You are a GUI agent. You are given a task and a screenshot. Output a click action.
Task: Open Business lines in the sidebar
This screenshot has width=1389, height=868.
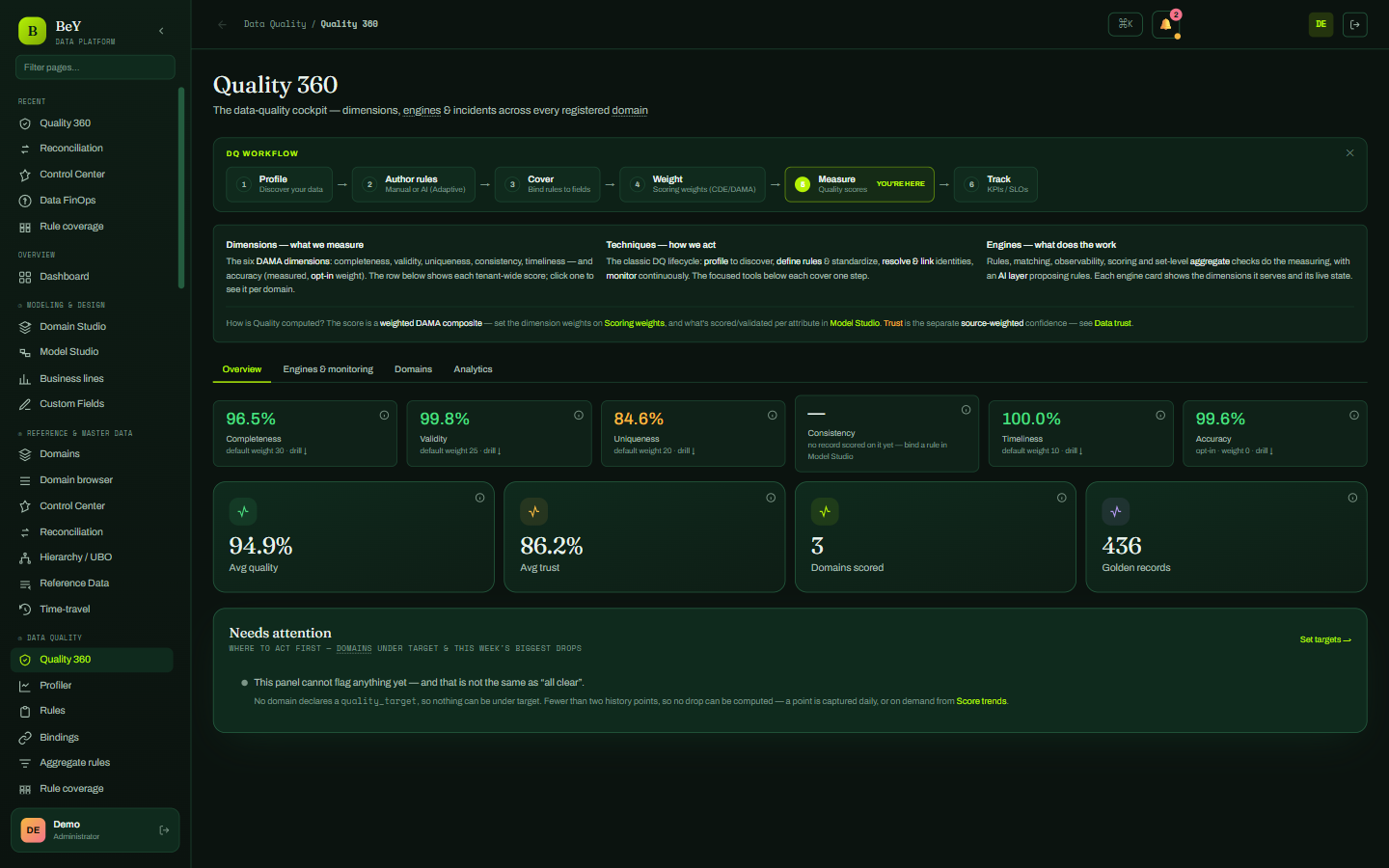92,379
